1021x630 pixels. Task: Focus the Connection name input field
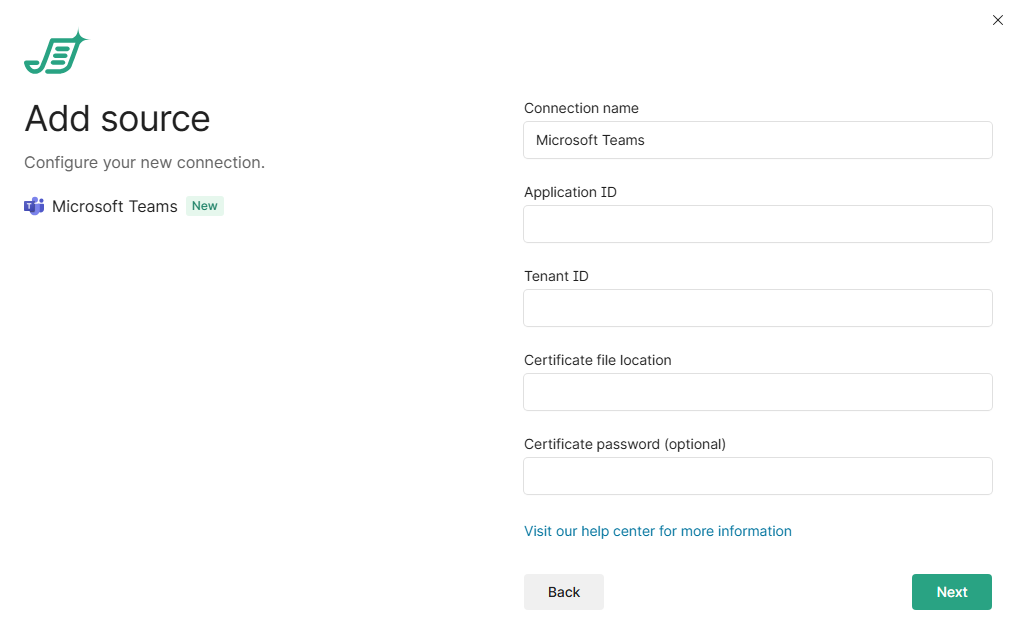coord(757,140)
